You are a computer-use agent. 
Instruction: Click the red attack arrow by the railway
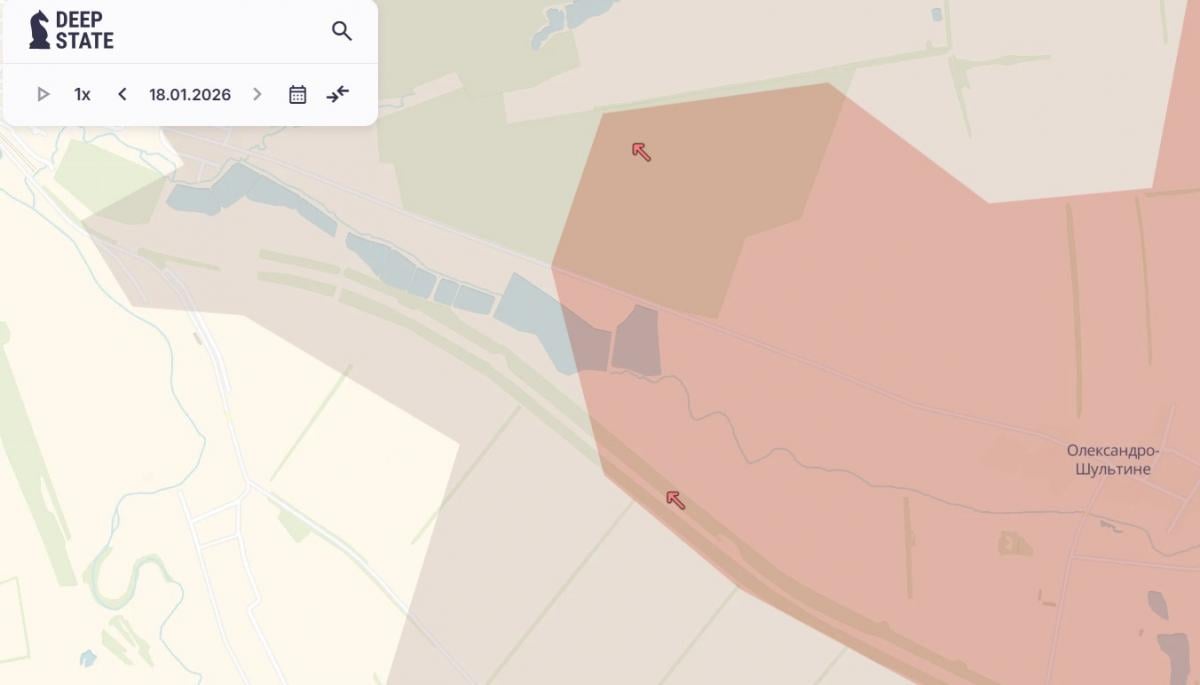pos(676,500)
